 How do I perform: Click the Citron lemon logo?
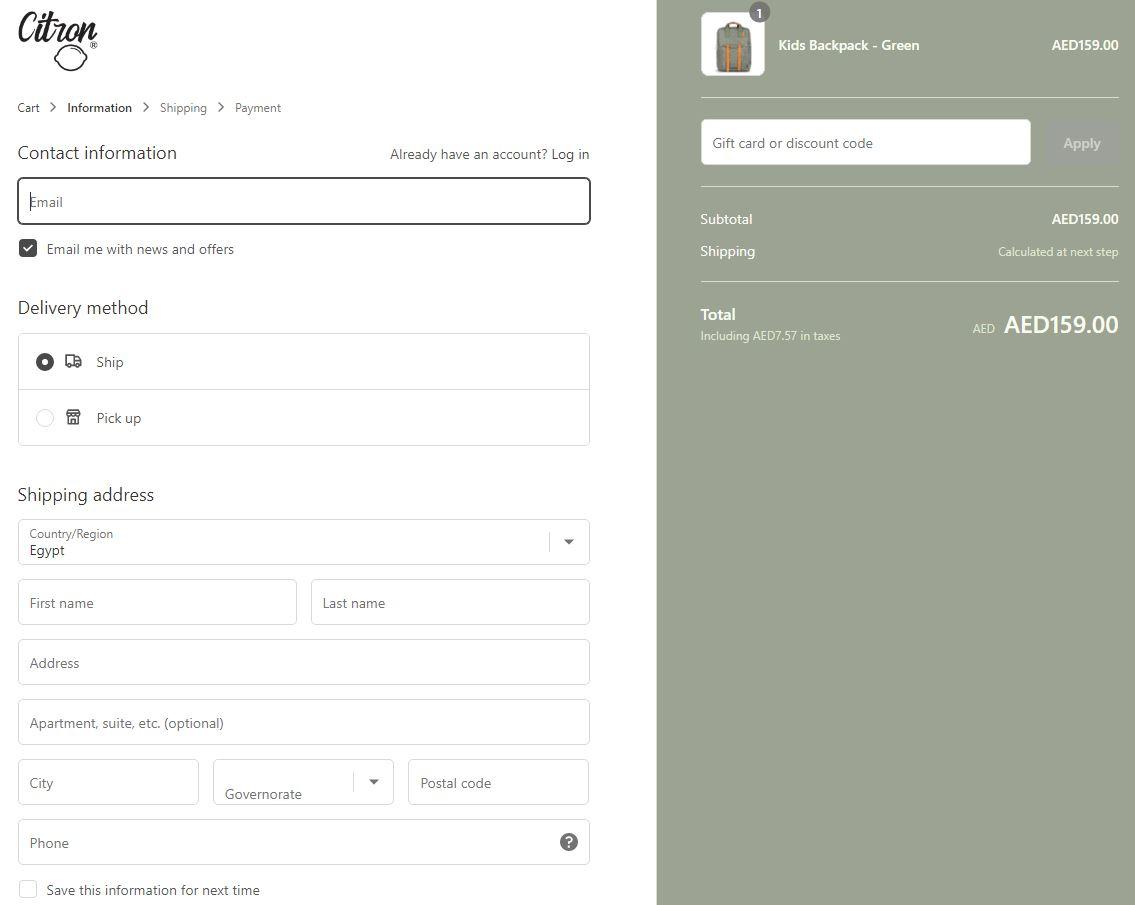pyautogui.click(x=57, y=41)
